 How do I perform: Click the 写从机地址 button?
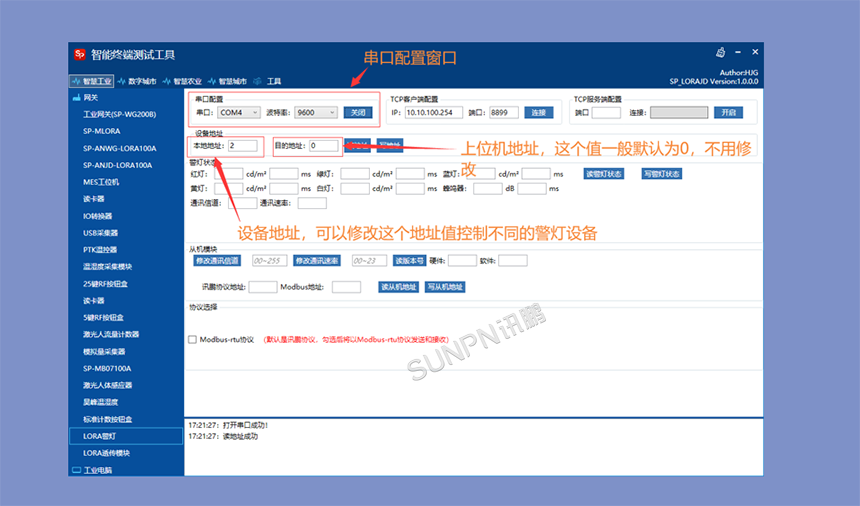point(445,287)
